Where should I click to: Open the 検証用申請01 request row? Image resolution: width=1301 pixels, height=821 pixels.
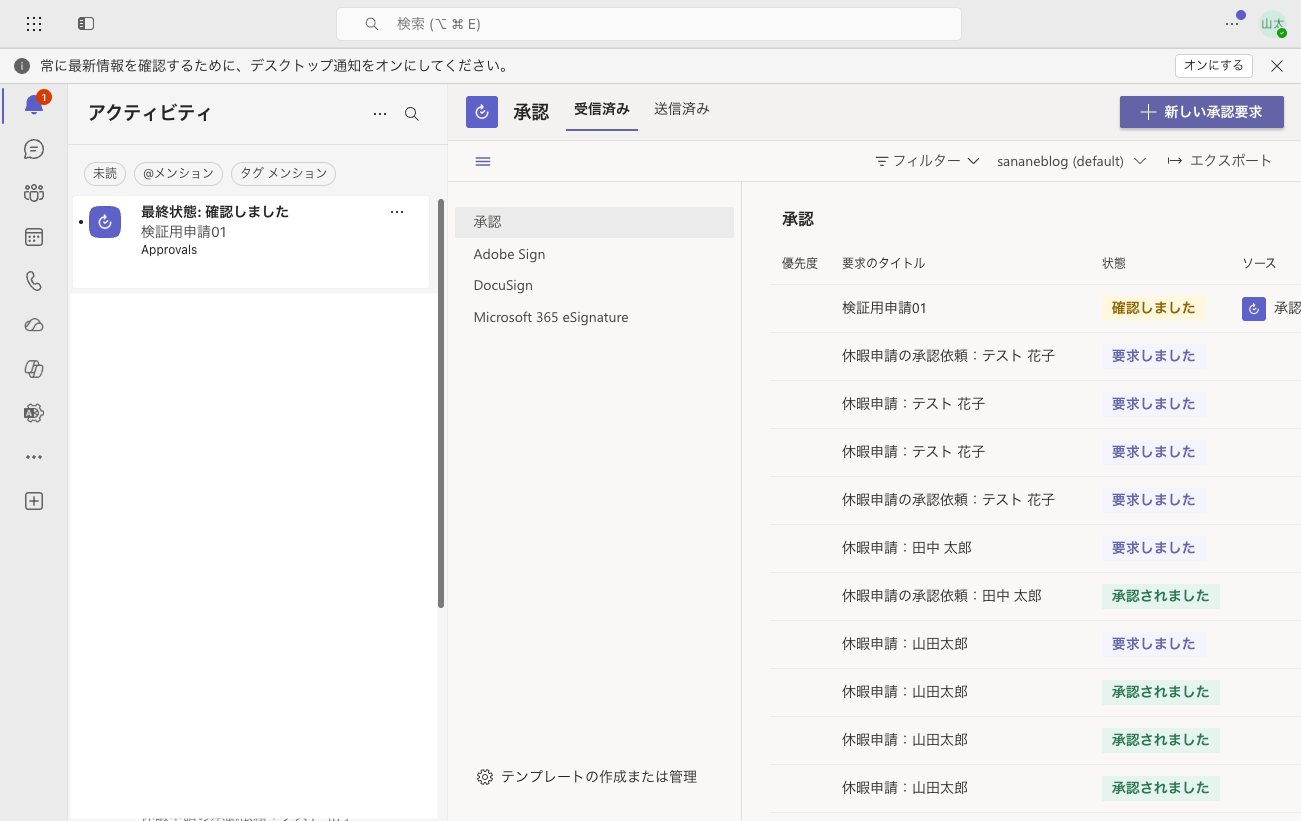click(1035, 309)
